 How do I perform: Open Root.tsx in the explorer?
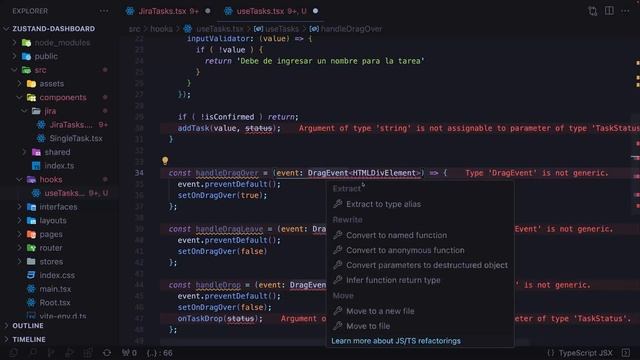click(55, 302)
